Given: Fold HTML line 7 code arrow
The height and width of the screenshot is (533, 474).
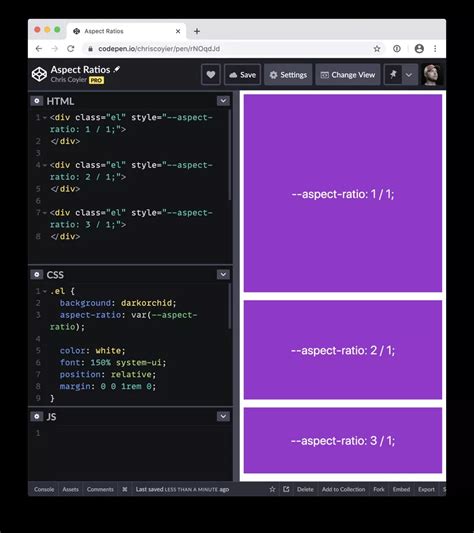Looking at the screenshot, I should pos(45,213).
